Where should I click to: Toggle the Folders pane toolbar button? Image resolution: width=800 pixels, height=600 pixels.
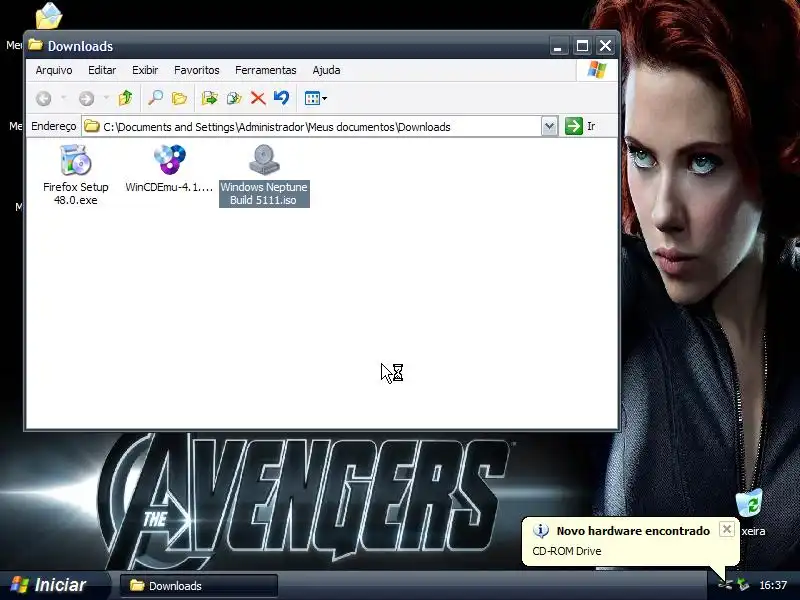179,98
